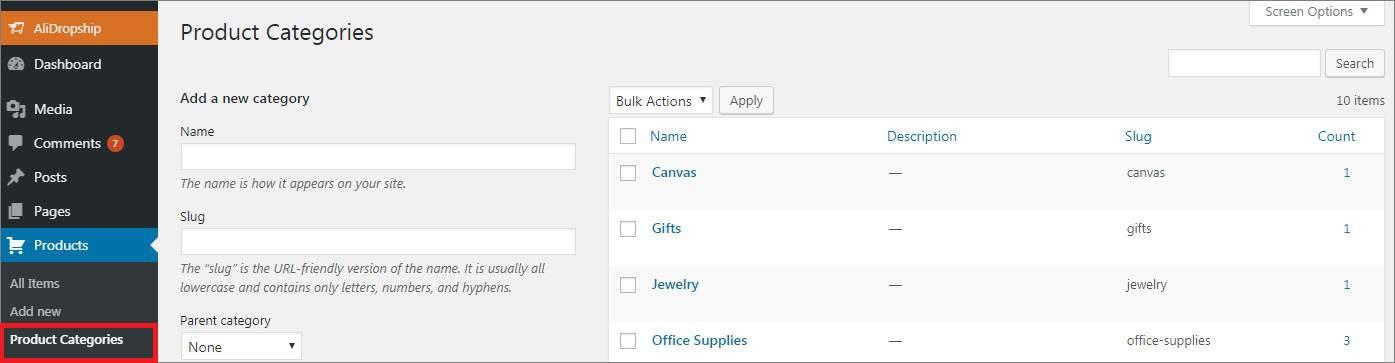The height and width of the screenshot is (363, 1395).
Task: Expand the Parent category dropdown
Action: 241,346
